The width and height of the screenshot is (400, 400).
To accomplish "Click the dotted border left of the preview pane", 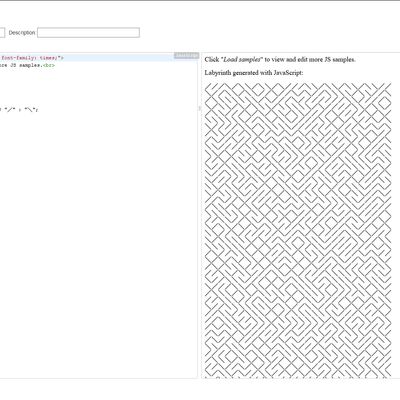I will point(202,233).
